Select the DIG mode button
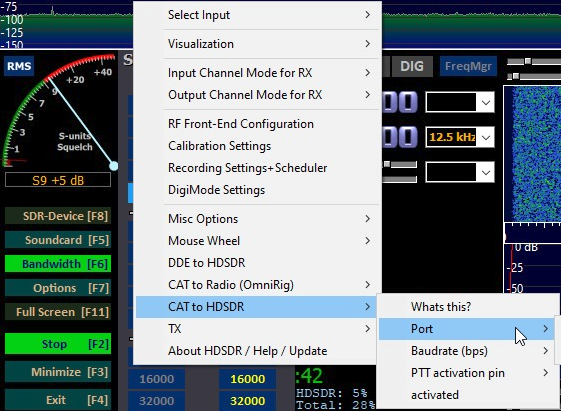 click(x=412, y=66)
